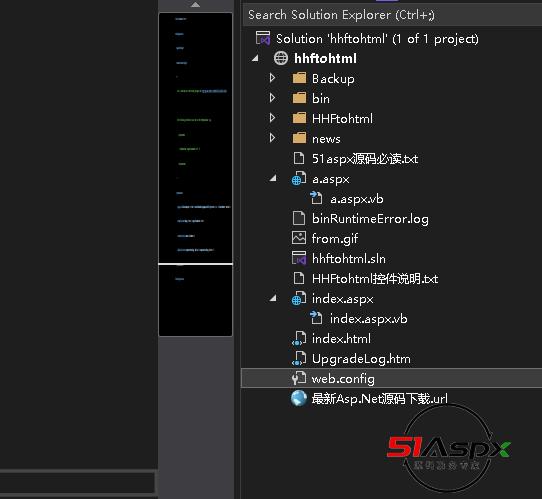Viewport: 542px width, 499px height.
Task: Select the binRuntimeError.log file name
Action: coord(370,219)
